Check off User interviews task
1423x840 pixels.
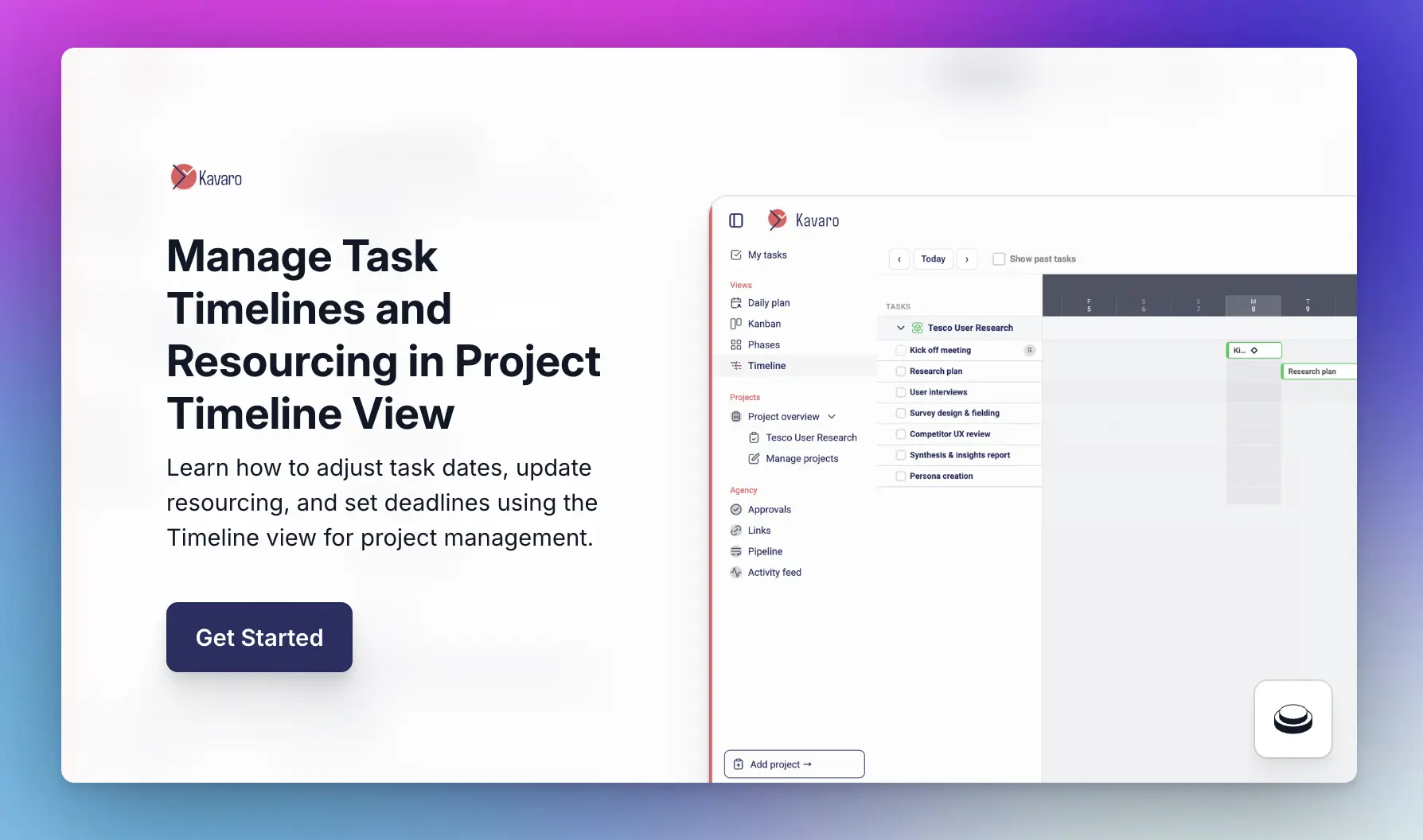coord(901,392)
